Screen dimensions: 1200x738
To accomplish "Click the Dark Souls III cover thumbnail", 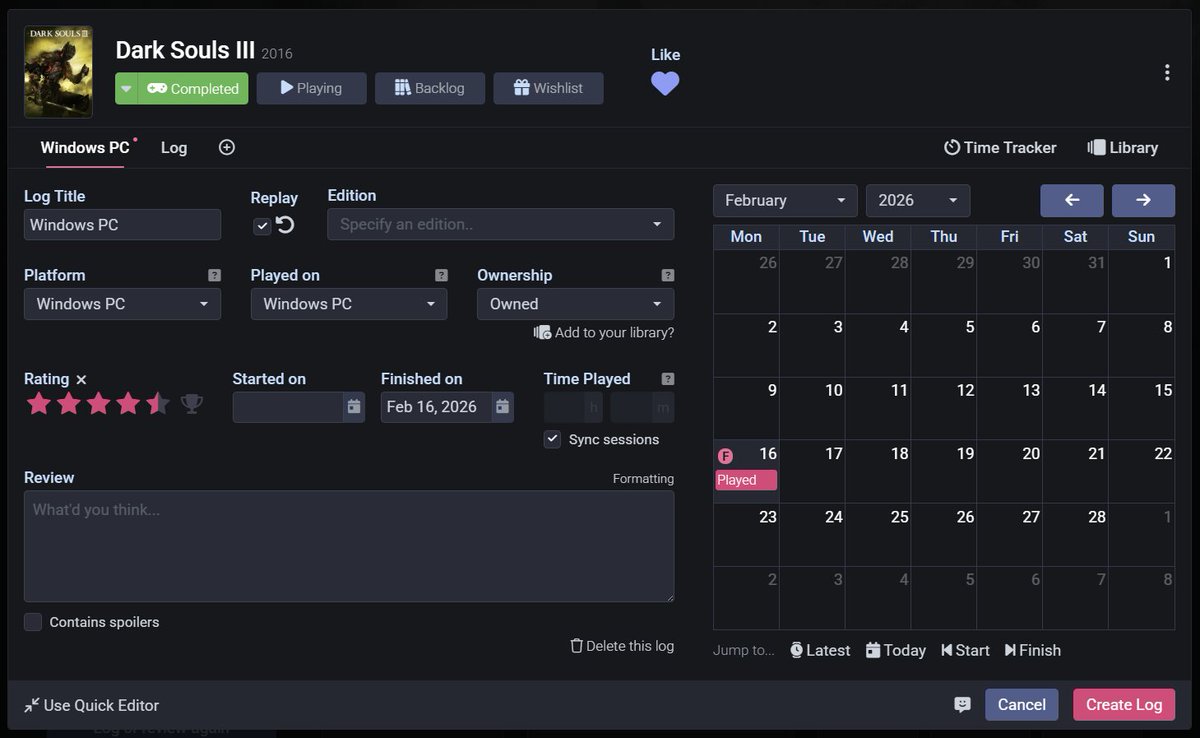I will (x=58, y=72).
